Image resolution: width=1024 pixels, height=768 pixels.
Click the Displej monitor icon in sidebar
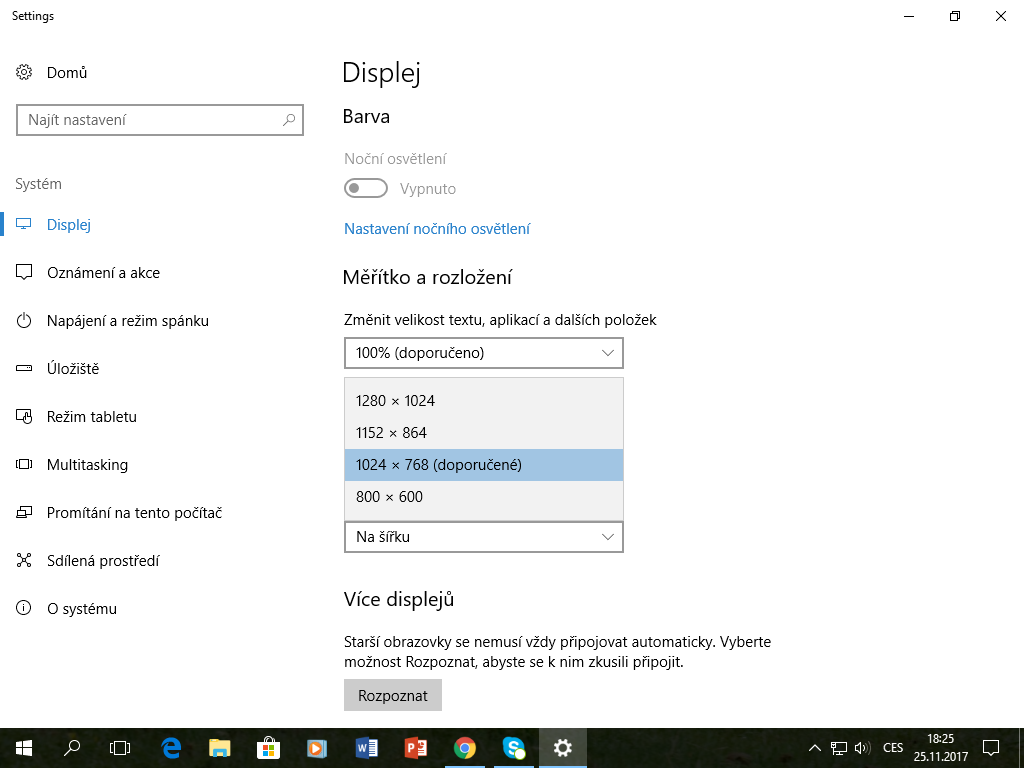tap(24, 224)
